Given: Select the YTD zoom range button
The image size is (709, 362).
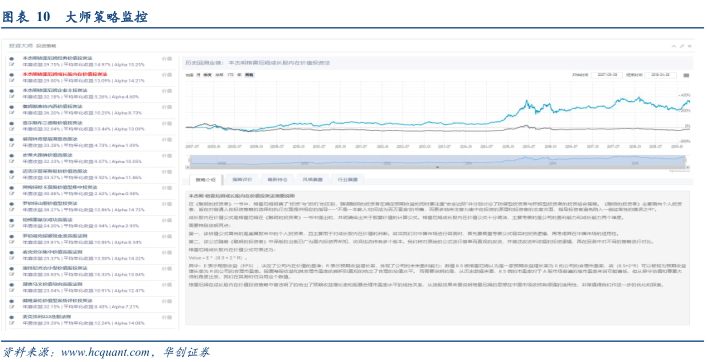Looking at the screenshot, I should tap(231, 75).
